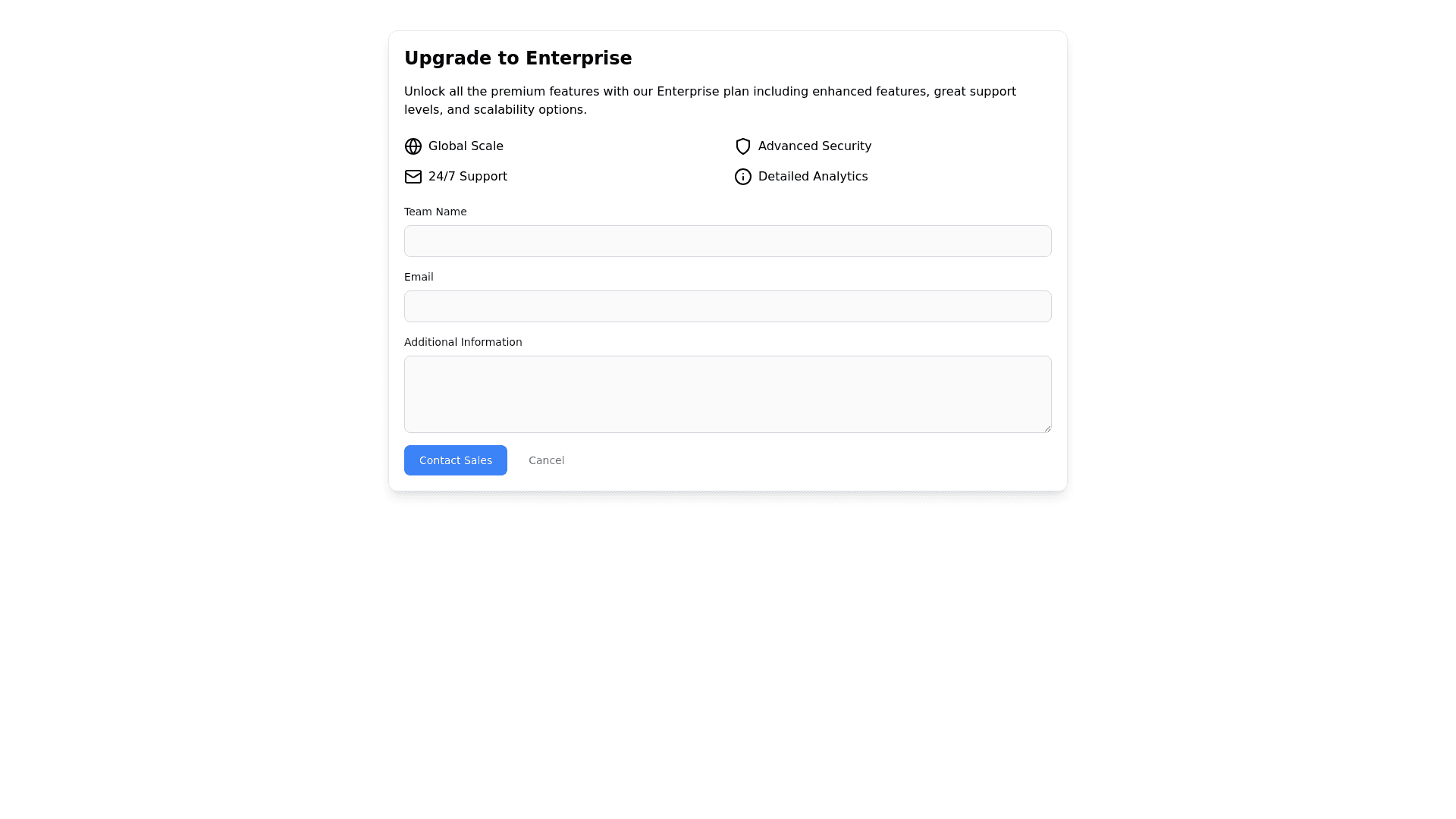Select the 24/7 Support feature text
The image size is (1456, 819).
467,177
